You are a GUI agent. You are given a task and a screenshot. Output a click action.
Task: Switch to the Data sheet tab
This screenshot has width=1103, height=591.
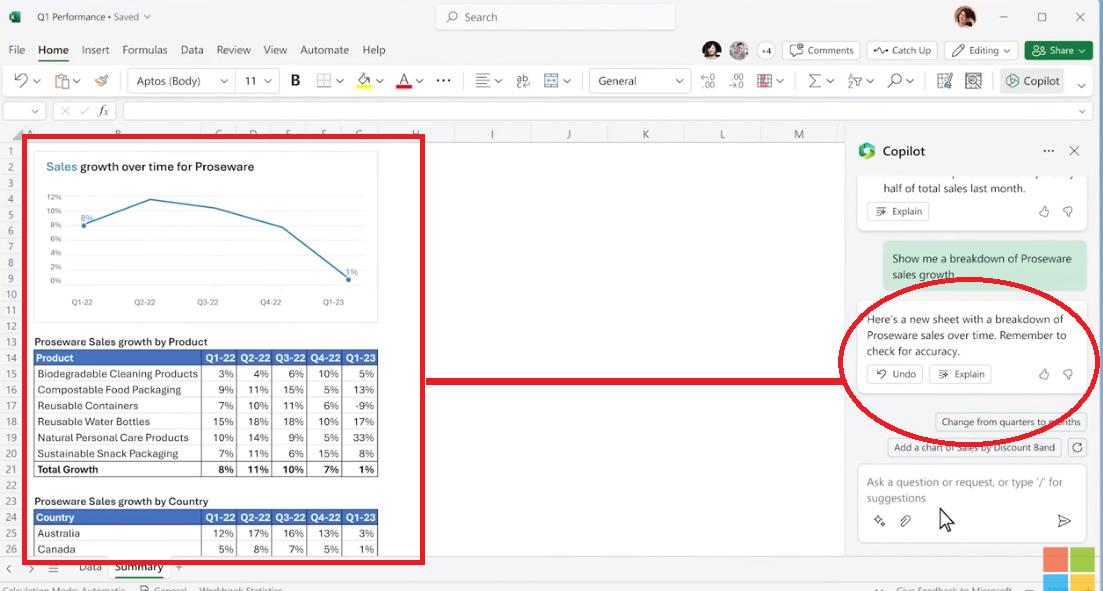click(x=90, y=567)
